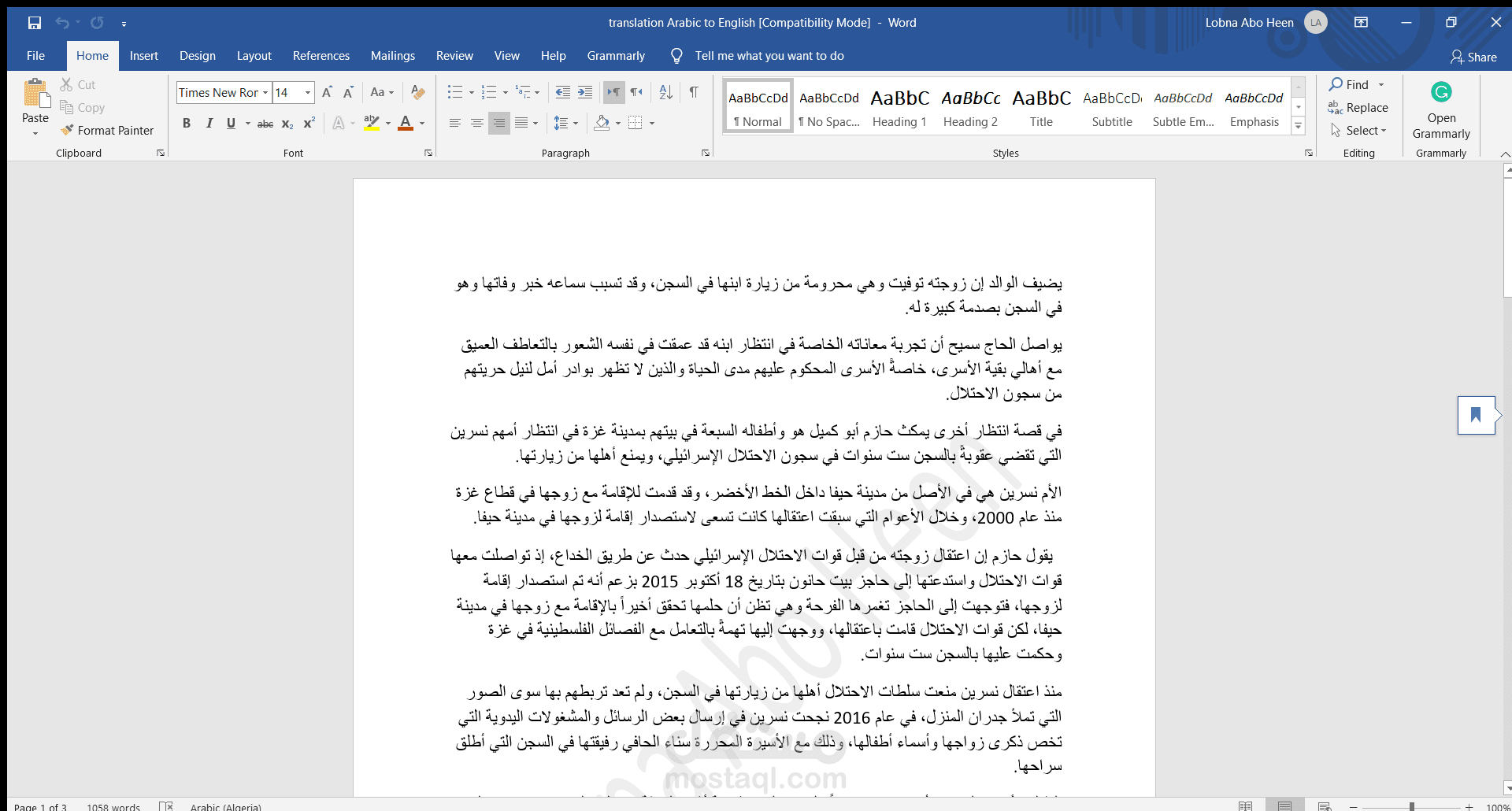Click the red Font Color swatch
This screenshot has height=811, width=1512.
click(x=406, y=123)
